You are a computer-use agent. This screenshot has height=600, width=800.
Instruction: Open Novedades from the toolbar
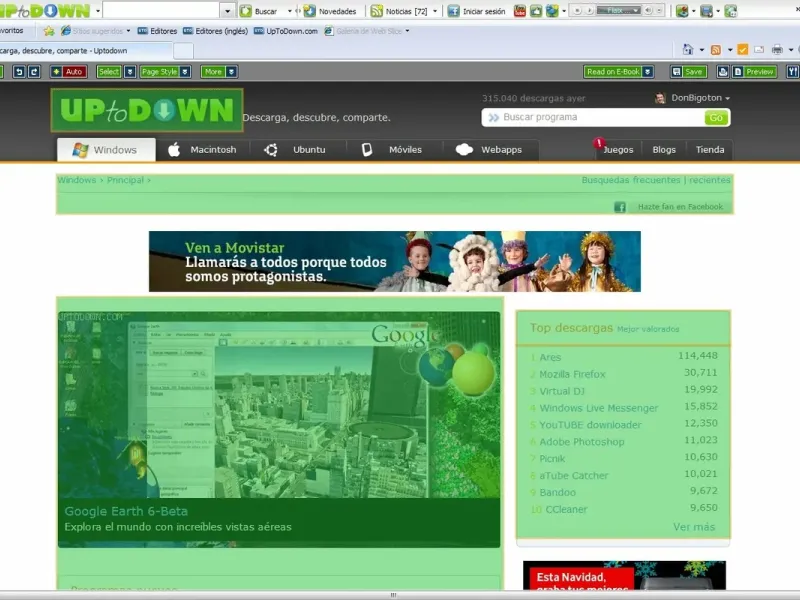click(330, 11)
